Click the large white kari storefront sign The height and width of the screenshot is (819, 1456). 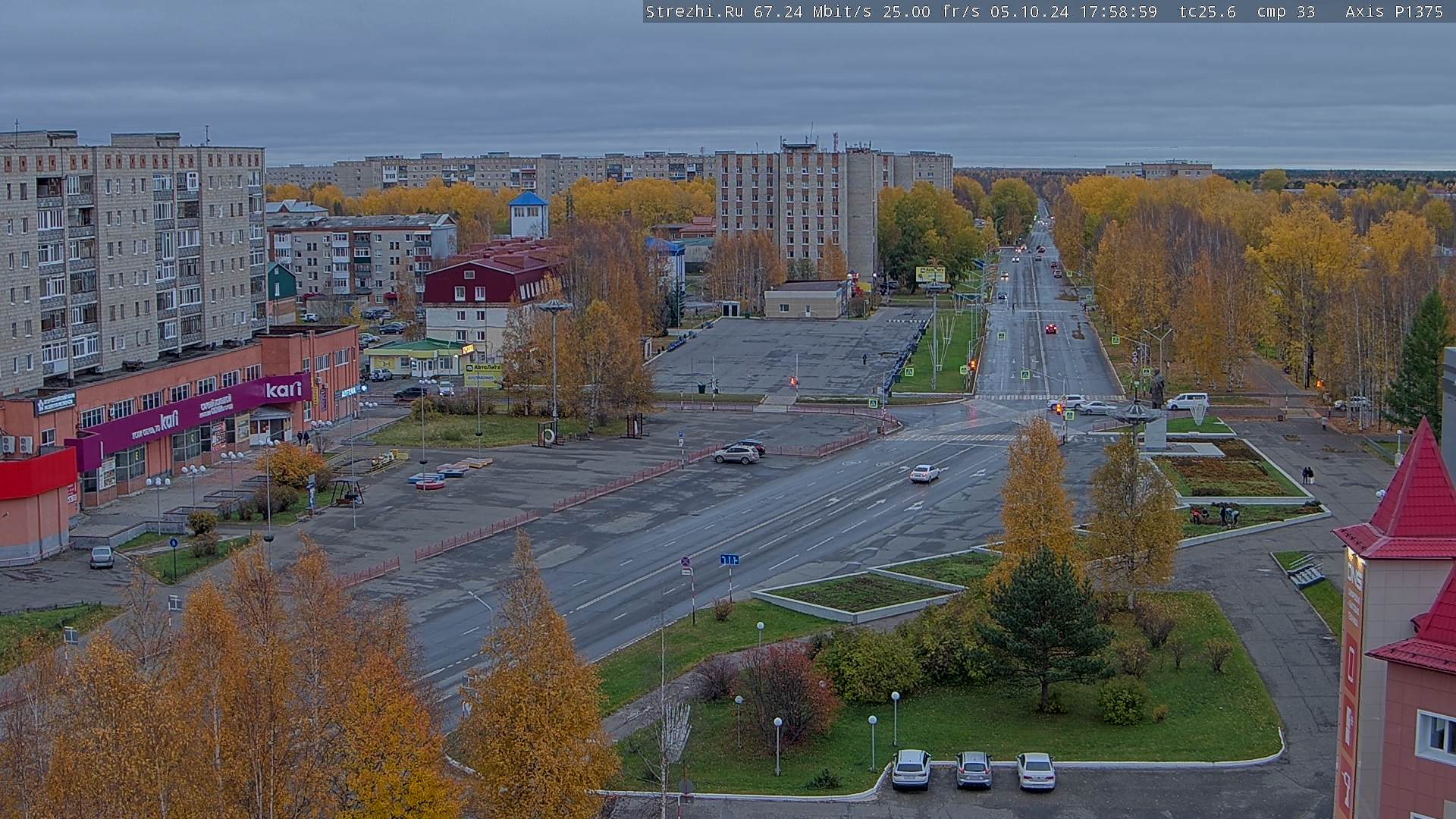click(x=284, y=390)
